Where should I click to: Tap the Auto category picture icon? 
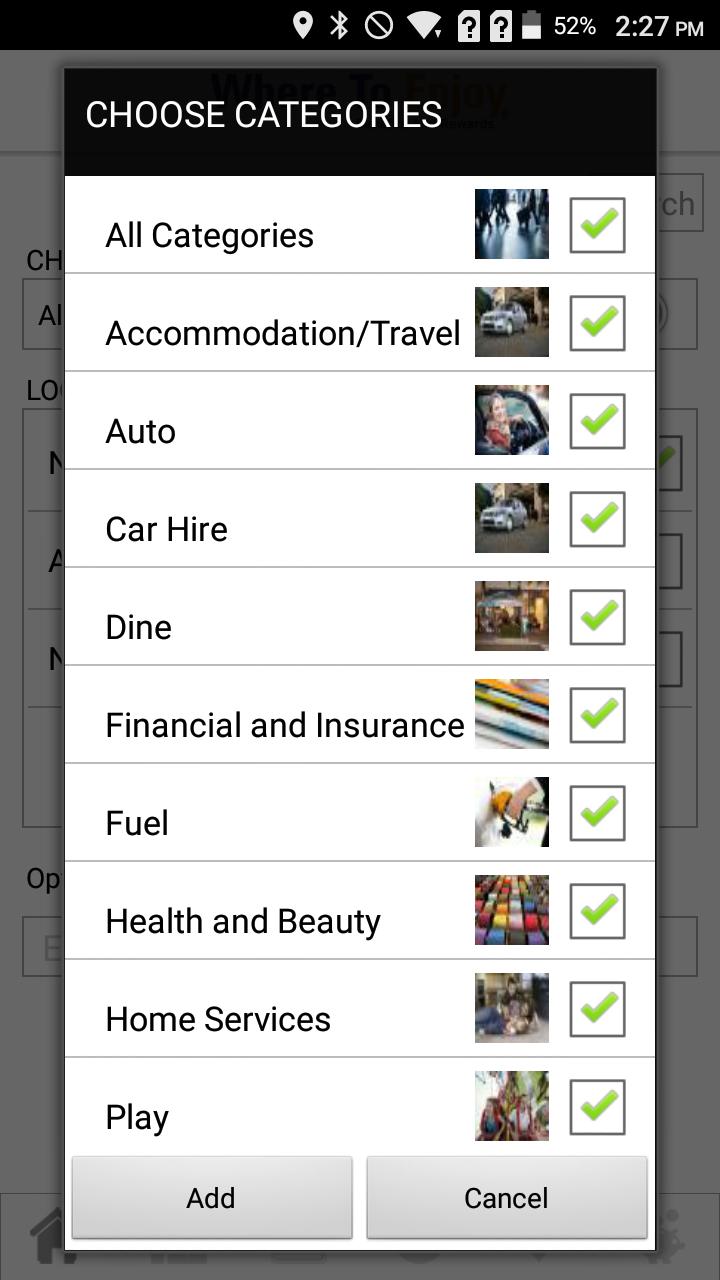pyautogui.click(x=511, y=420)
